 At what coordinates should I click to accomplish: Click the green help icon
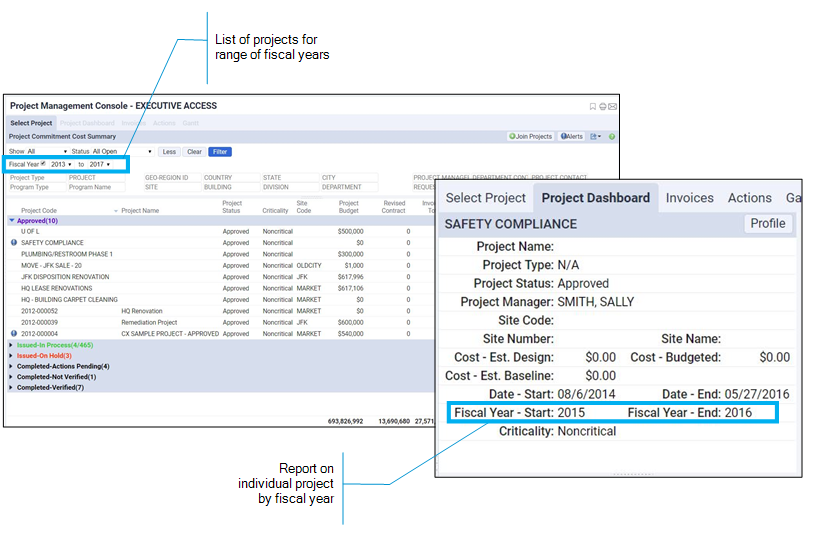coord(612,137)
